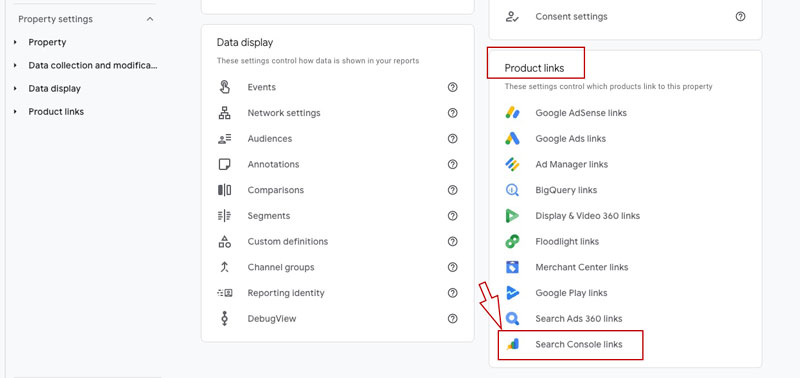Expand the Product links sidebar arrow

click(x=15, y=111)
